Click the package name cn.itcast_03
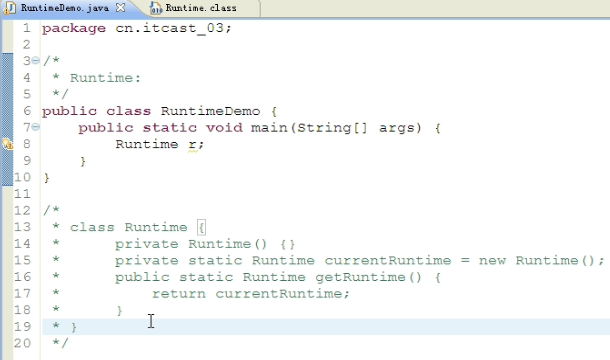610x360 pixels. coord(169,28)
